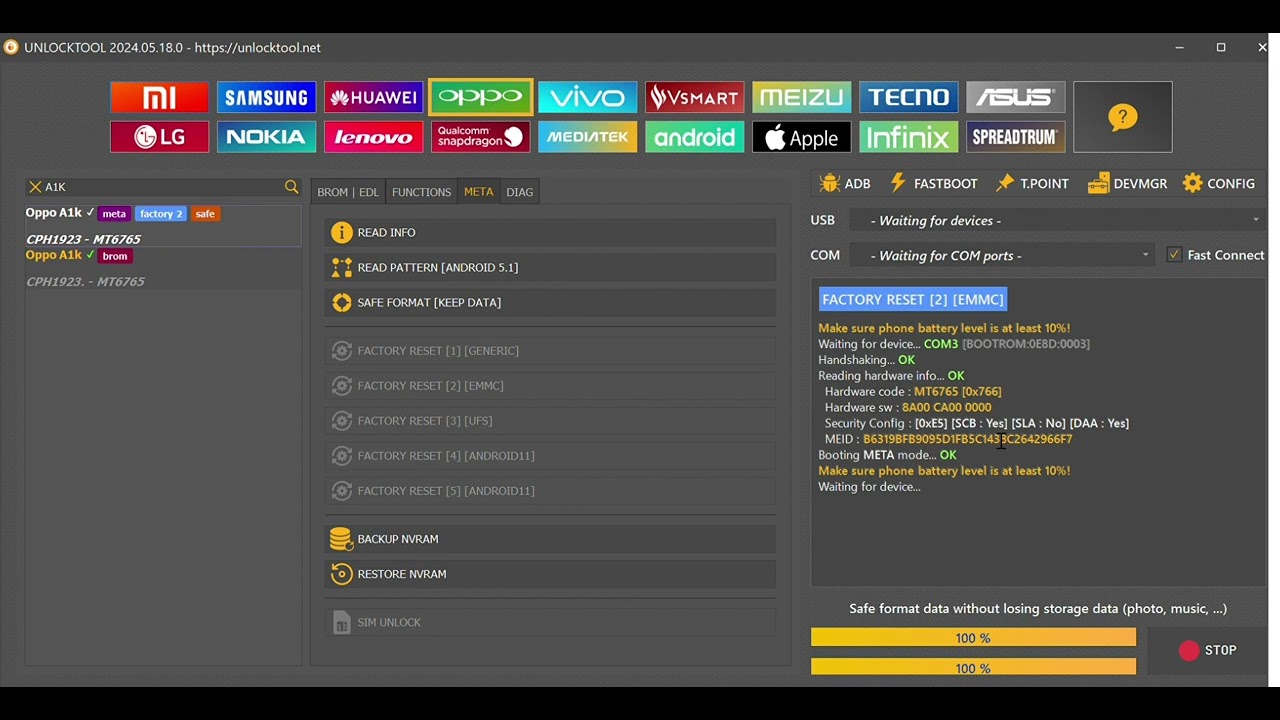Click the meta tag badge

[114, 214]
